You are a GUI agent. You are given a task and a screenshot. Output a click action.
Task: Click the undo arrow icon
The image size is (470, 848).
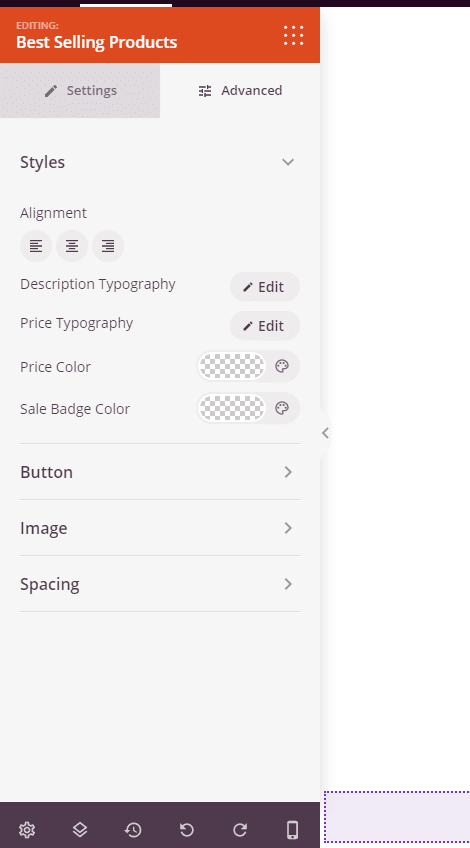187,829
